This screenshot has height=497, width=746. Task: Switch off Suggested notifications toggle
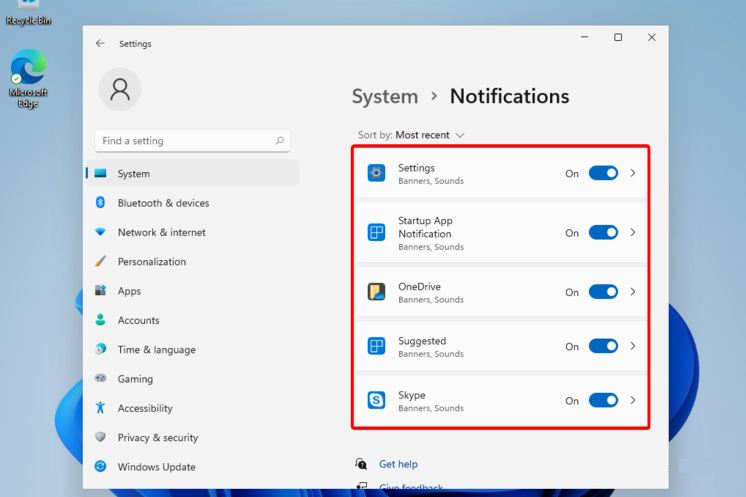[603, 346]
